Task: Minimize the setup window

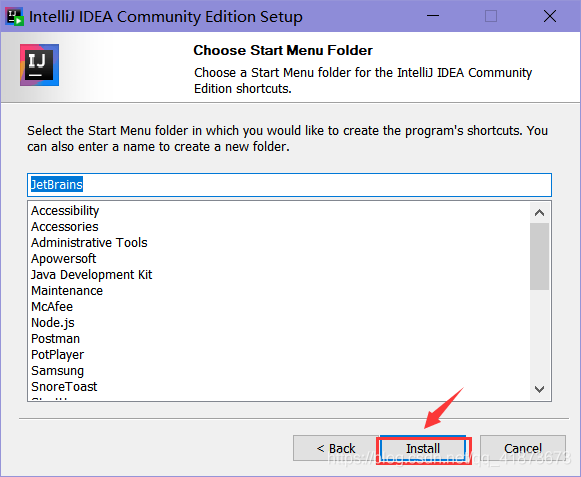Action: (x=433, y=16)
